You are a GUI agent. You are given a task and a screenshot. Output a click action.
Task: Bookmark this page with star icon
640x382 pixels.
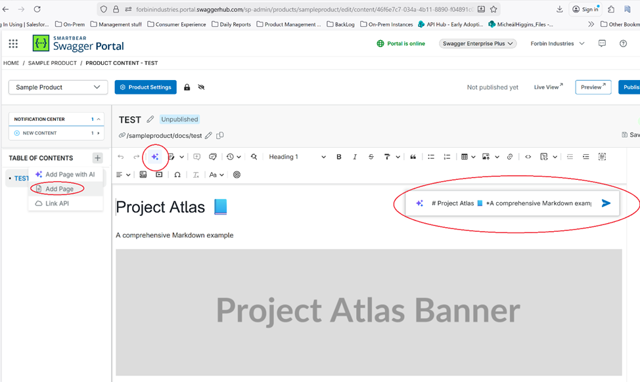[x=493, y=9]
